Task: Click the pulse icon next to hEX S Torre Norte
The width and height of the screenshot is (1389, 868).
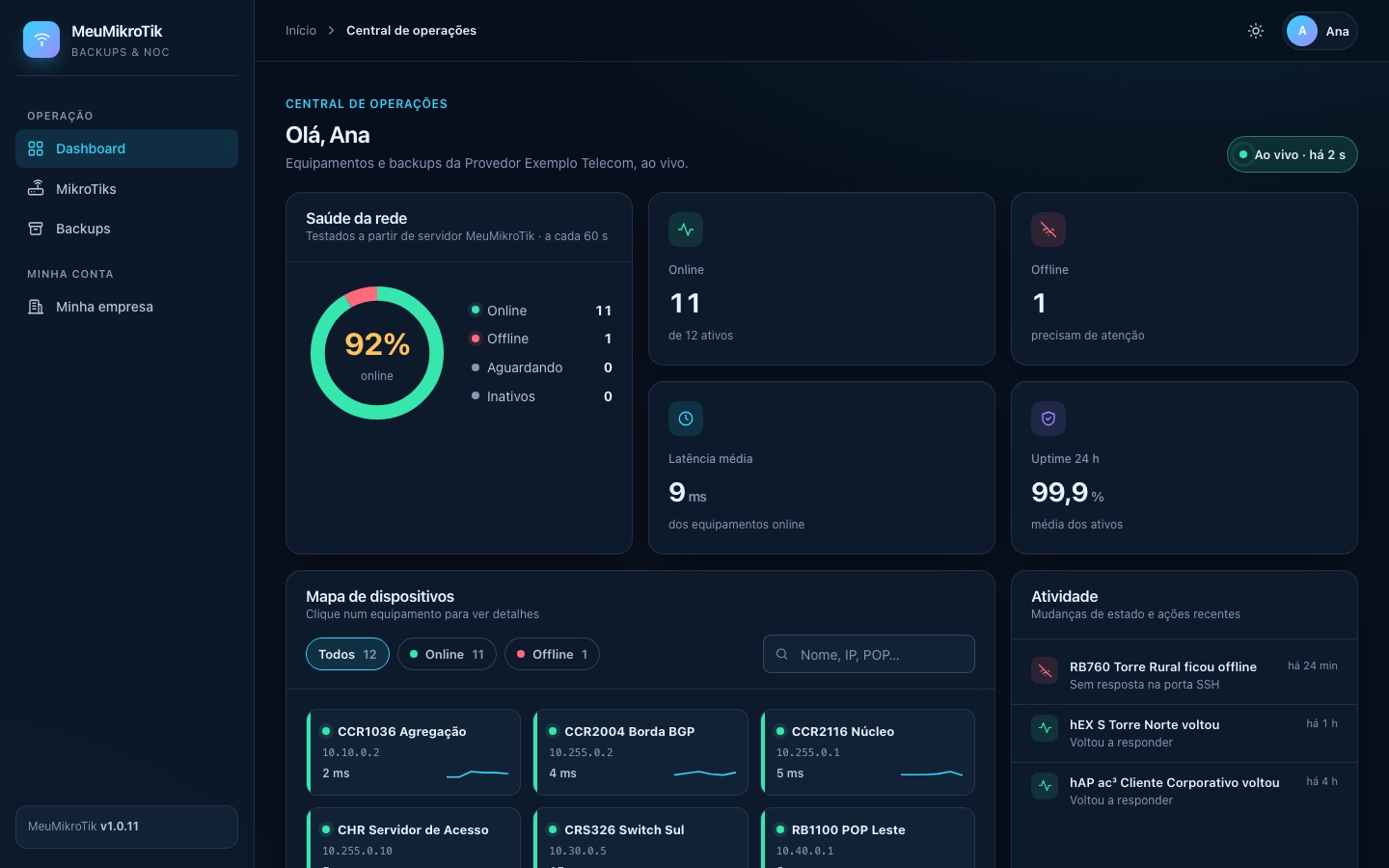Action: click(x=1045, y=728)
